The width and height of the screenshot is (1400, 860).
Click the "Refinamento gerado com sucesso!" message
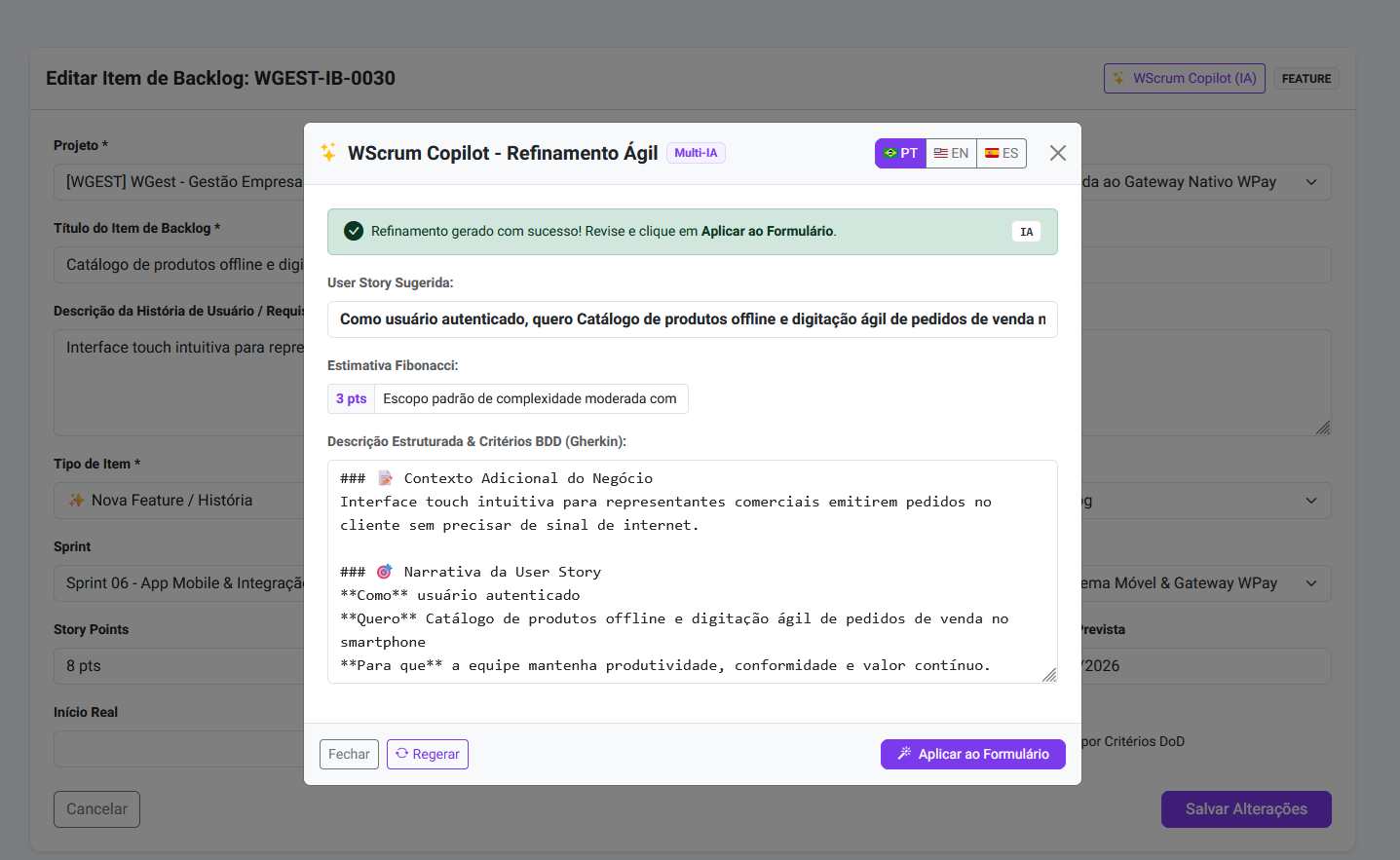(476, 231)
